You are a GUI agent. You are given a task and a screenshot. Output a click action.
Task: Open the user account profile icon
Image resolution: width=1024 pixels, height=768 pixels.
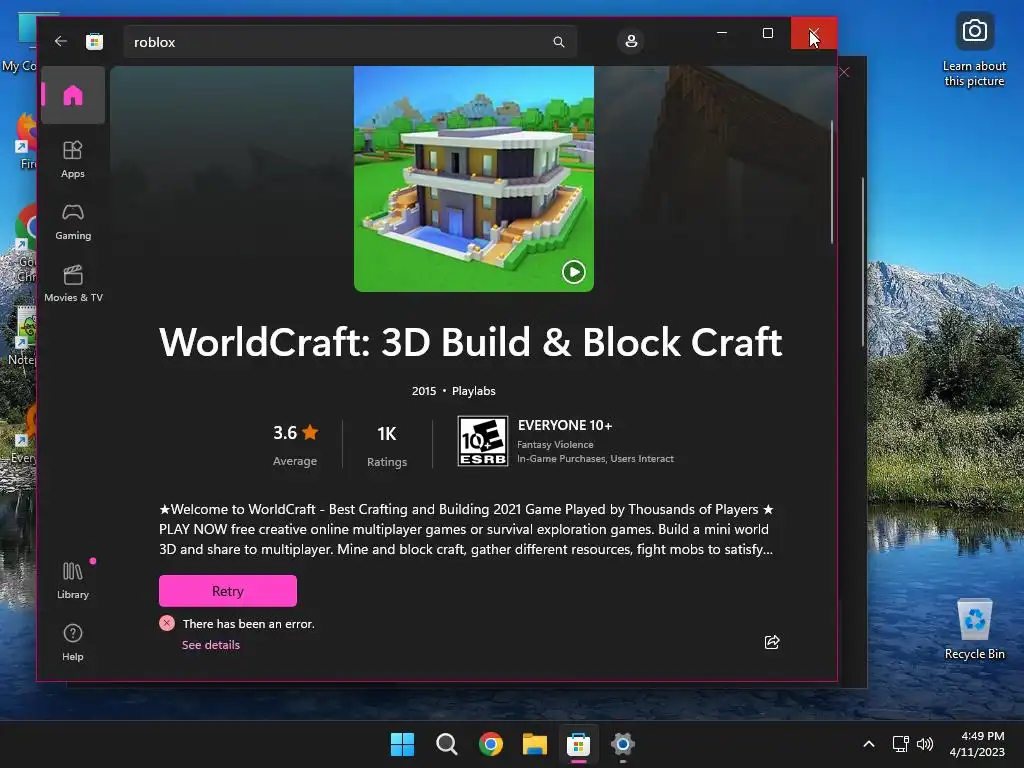point(631,41)
